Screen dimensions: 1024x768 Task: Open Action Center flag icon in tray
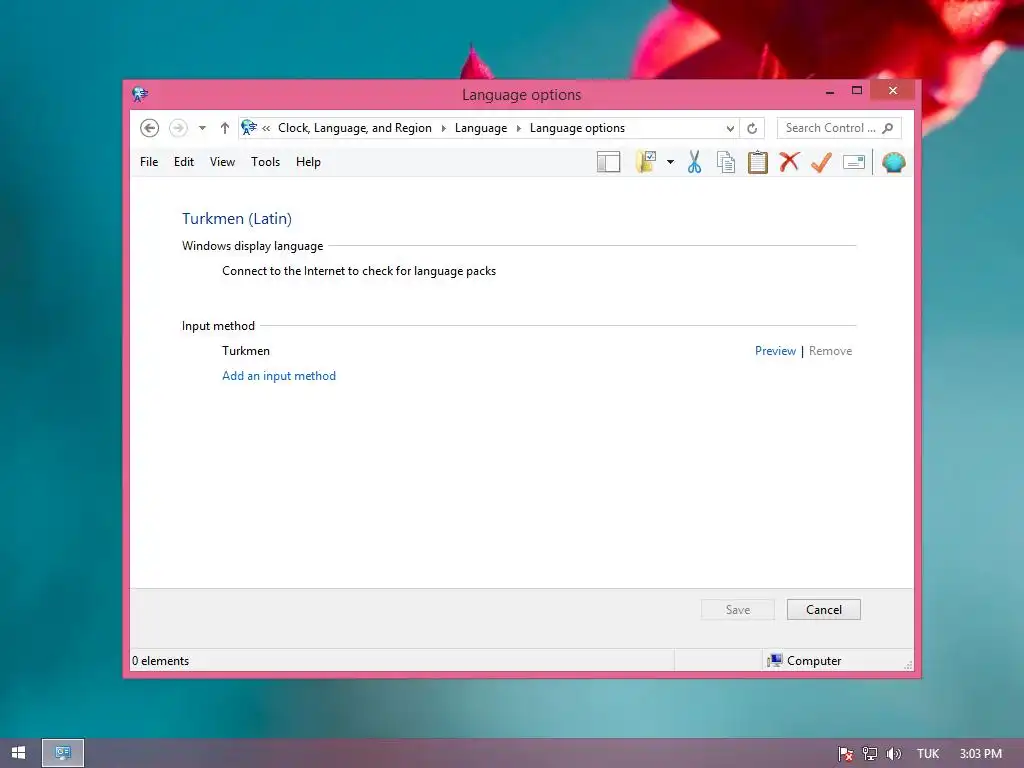(x=846, y=754)
